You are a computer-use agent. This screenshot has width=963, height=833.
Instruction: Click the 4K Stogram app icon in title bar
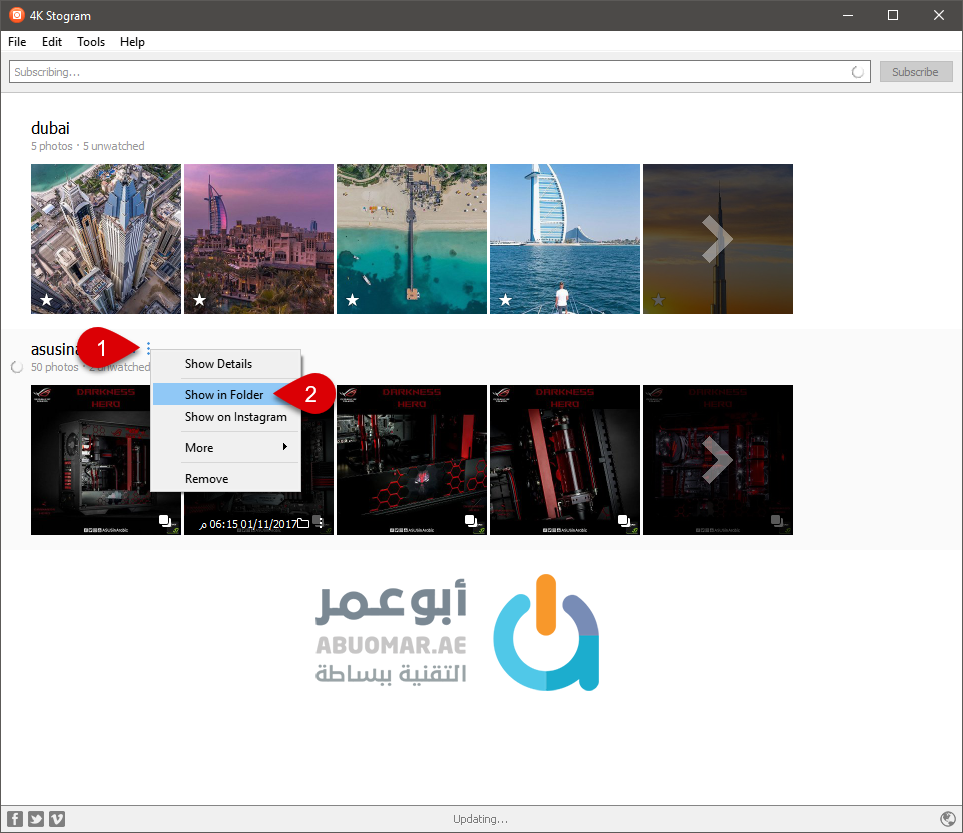(16, 15)
